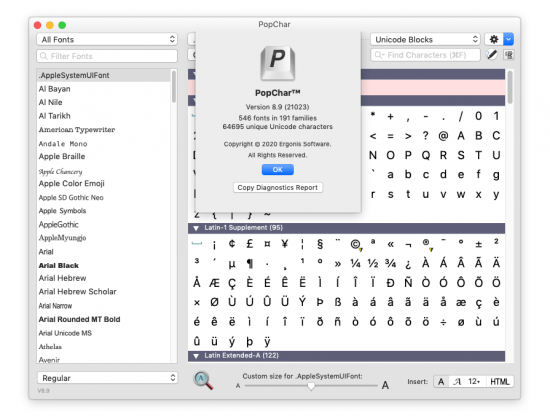Screen dimensions: 550x416
Task: Click the pound sign £ character
Action: click(249, 244)
